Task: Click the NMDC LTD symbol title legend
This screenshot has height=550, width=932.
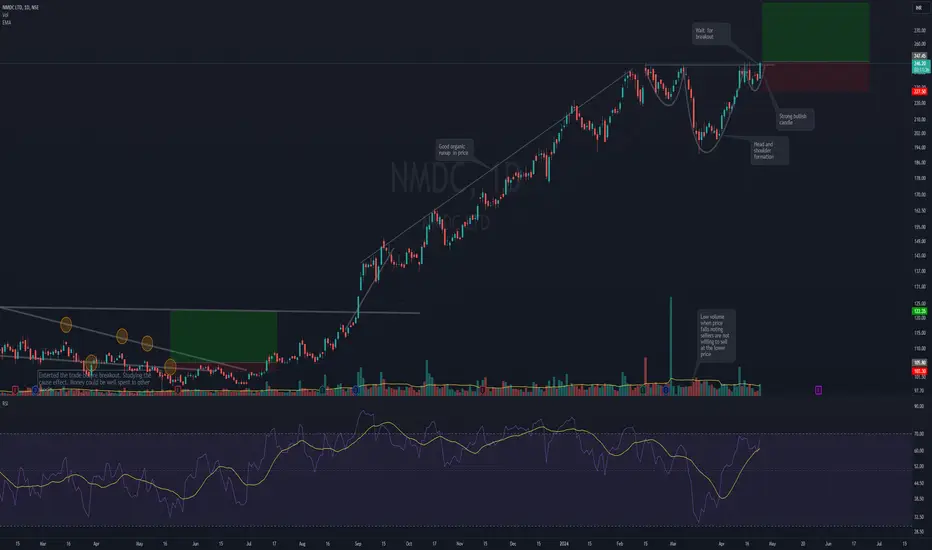Action: pyautogui.click(x=21, y=7)
